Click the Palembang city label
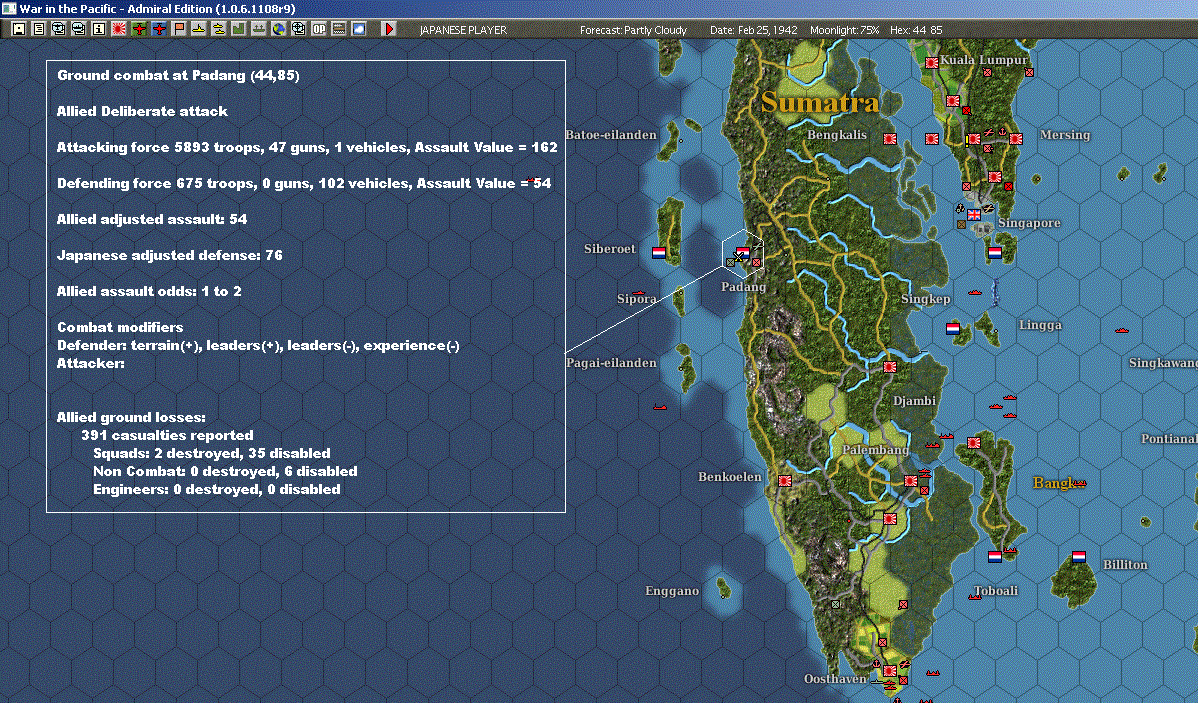Image resolution: width=1198 pixels, height=703 pixels. (876, 449)
